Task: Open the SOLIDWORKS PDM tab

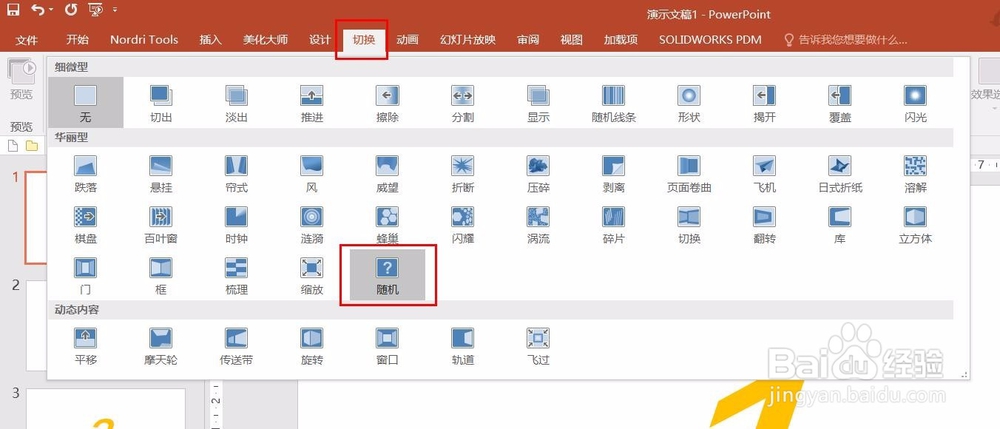Action: (x=710, y=40)
